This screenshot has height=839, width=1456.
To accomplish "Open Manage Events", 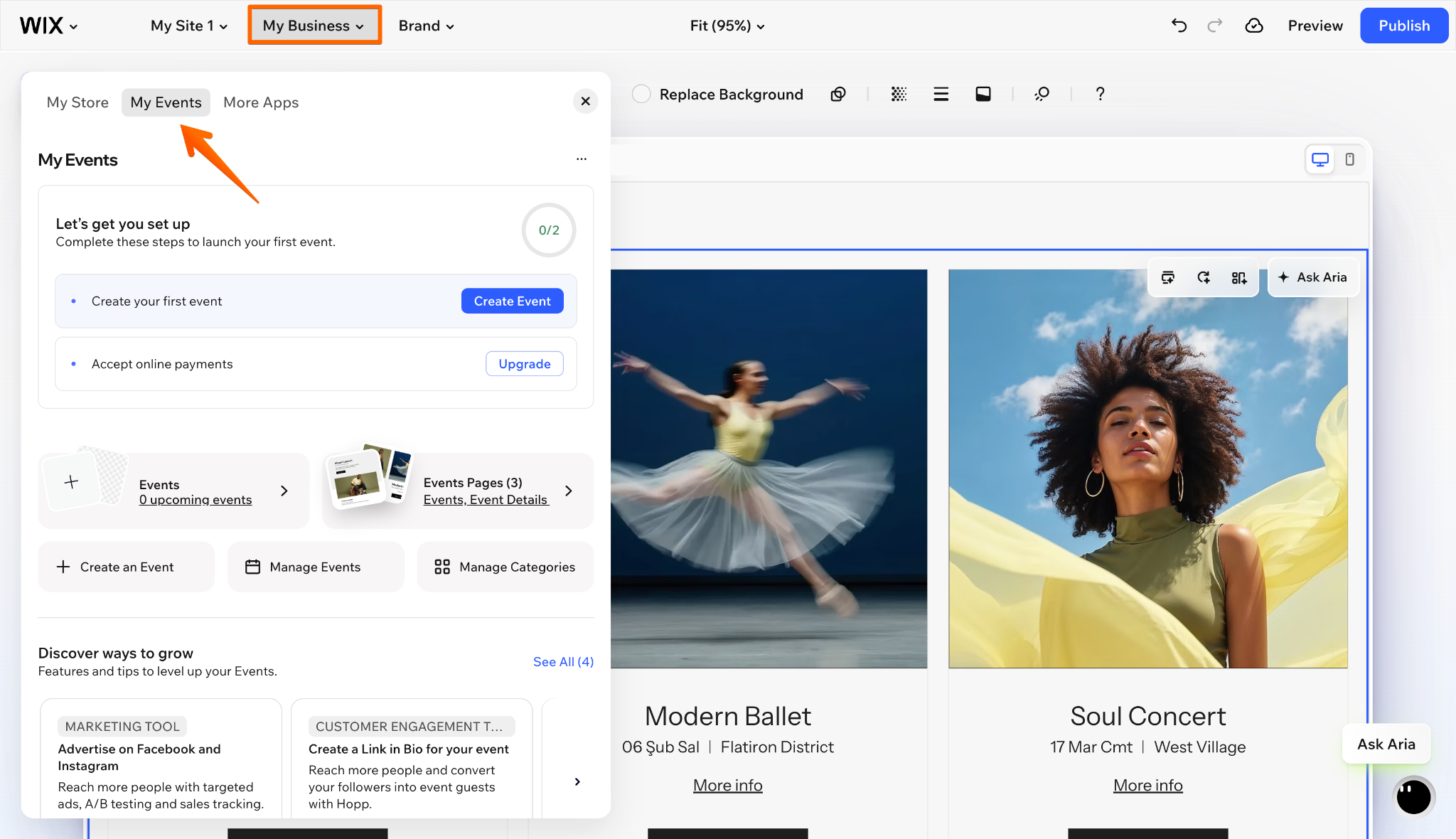I will click(316, 567).
